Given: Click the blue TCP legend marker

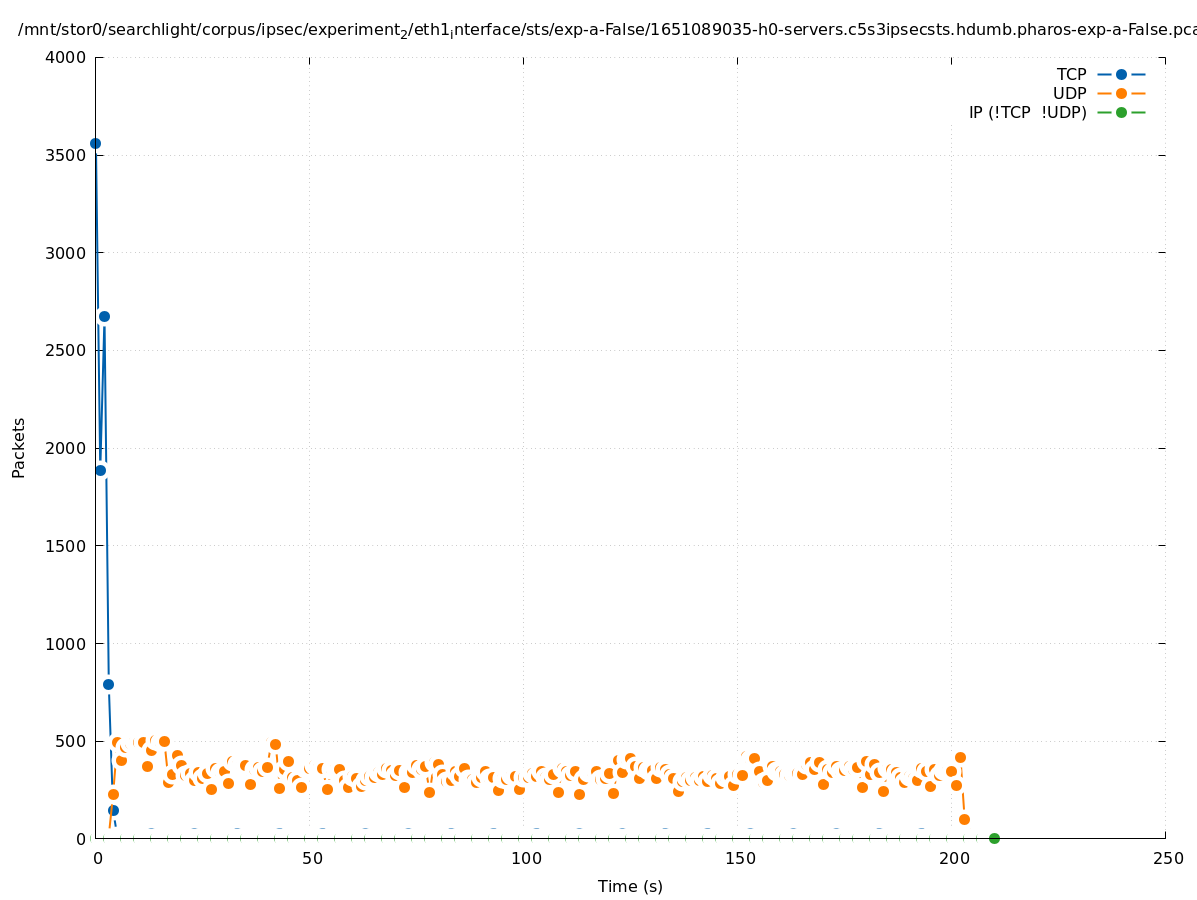Looking at the screenshot, I should click(1121, 74).
